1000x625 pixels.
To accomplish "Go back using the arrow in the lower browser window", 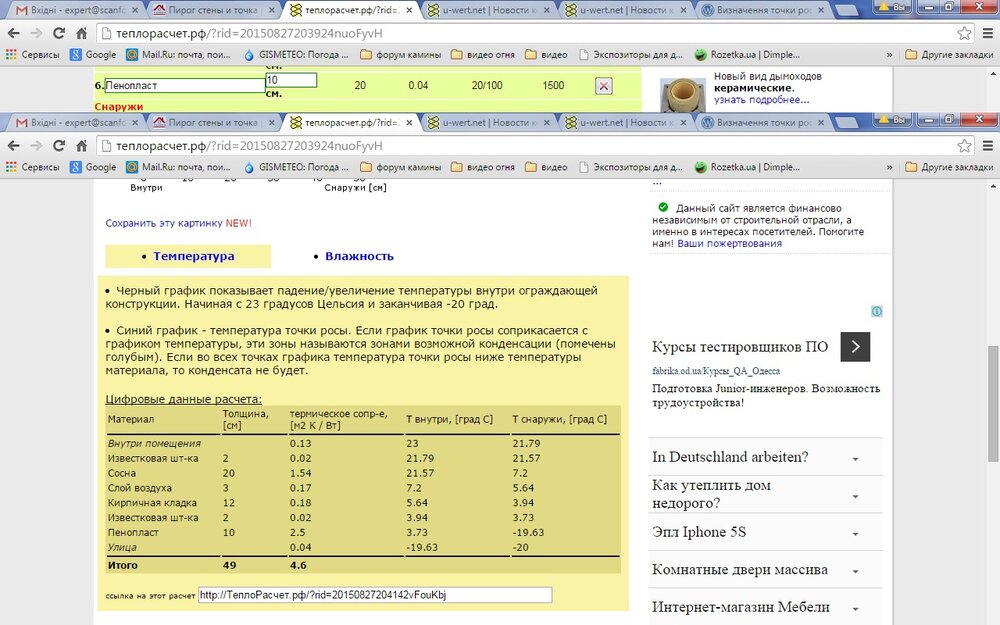I will (13, 145).
